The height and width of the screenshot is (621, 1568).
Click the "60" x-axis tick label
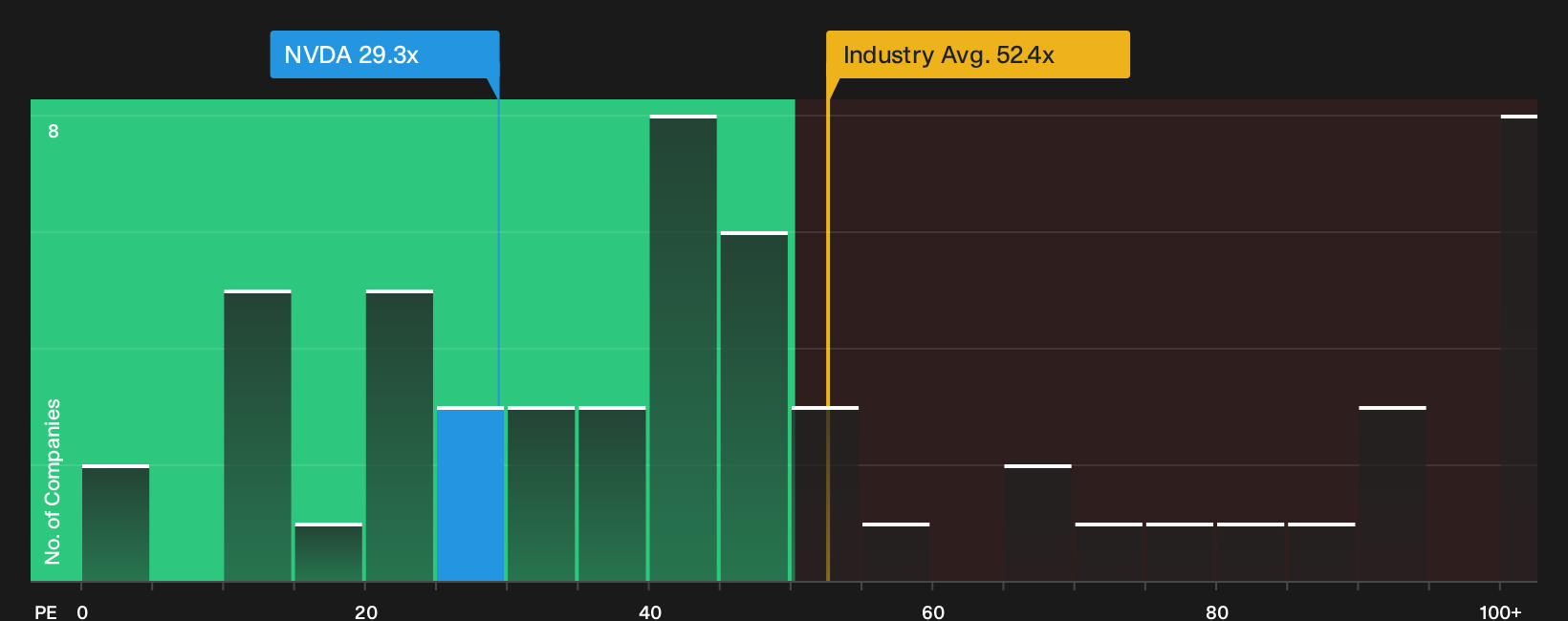coord(933,611)
